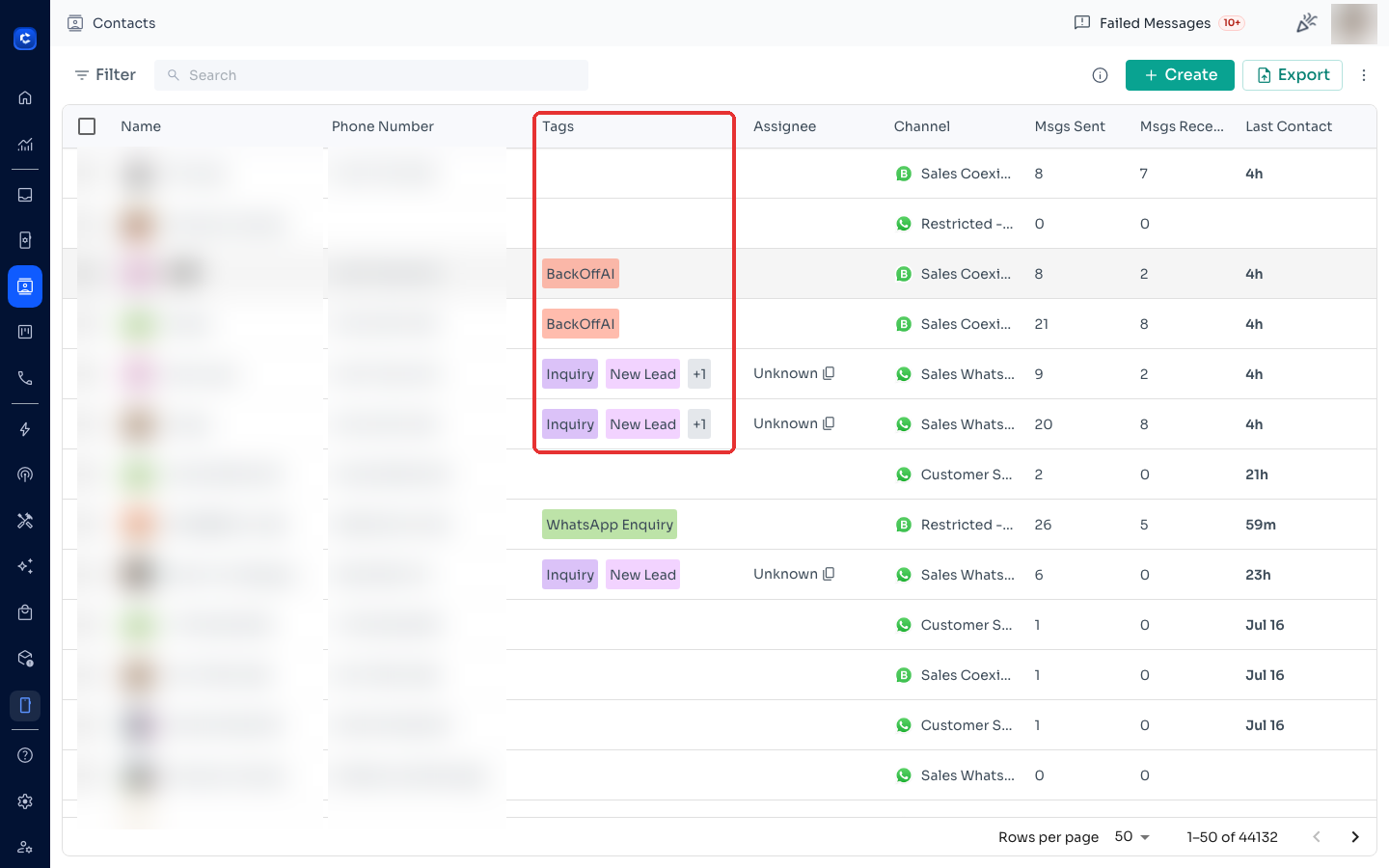1389x868 pixels.
Task: Click the Tags column header
Action: pyautogui.click(x=558, y=126)
